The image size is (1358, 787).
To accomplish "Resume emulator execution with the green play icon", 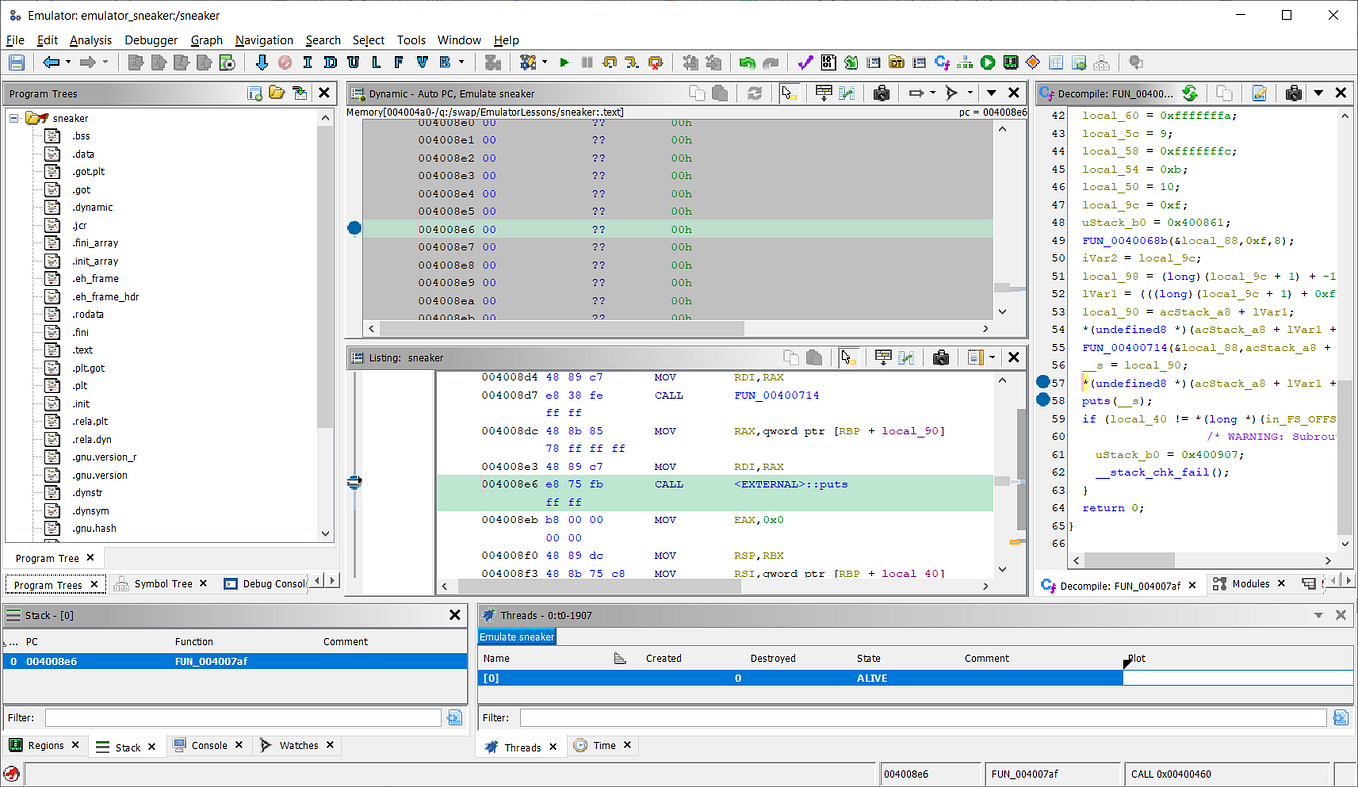I will pos(563,61).
